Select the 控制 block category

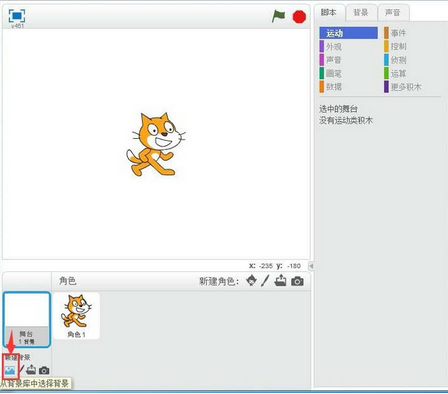pos(413,46)
